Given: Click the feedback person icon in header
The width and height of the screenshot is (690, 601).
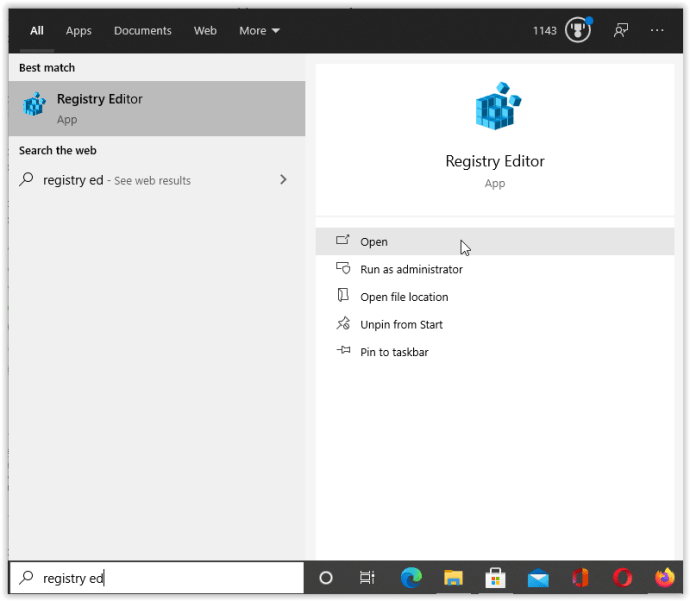Looking at the screenshot, I should pyautogui.click(x=621, y=30).
